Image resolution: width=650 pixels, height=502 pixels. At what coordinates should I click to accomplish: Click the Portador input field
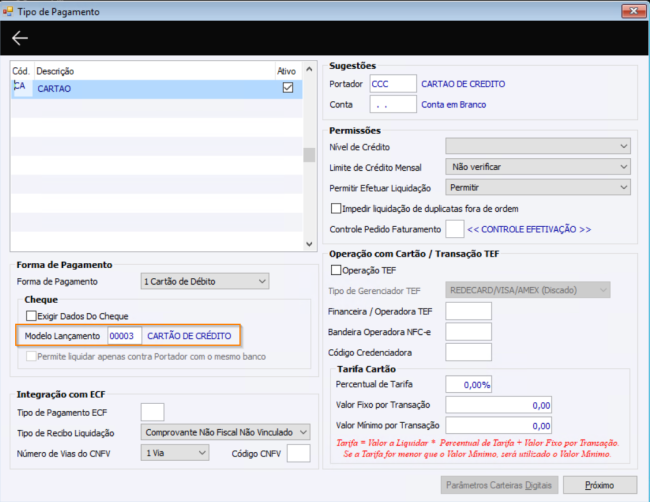coord(393,84)
